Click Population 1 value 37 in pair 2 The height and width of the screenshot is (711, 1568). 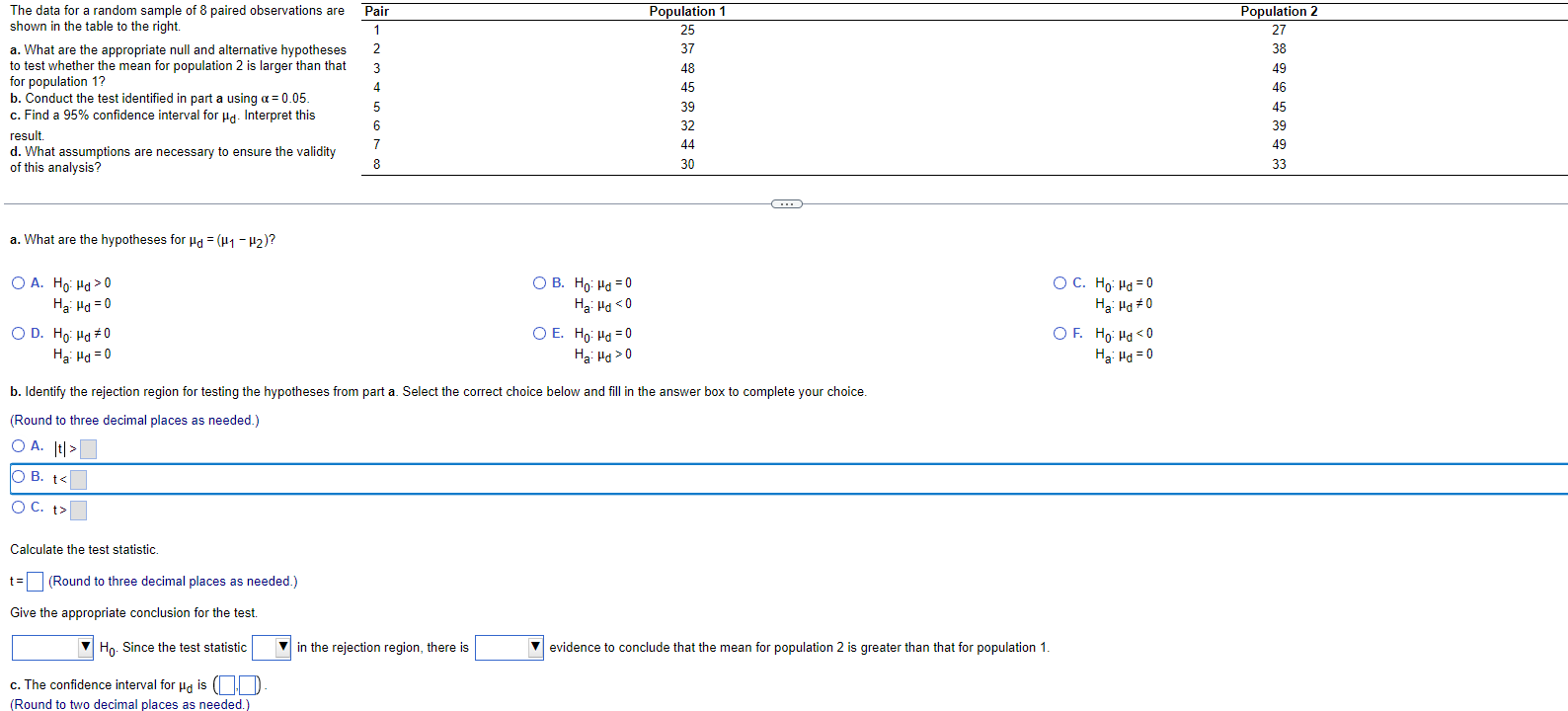coord(687,48)
